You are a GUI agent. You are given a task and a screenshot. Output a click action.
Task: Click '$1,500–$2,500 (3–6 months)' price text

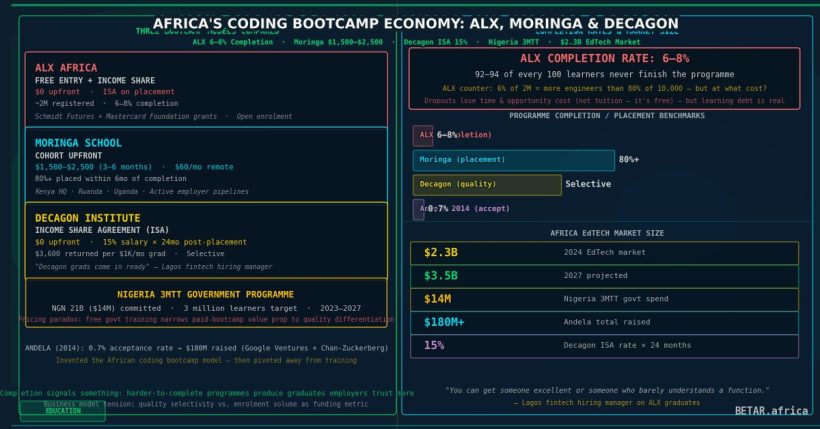click(x=93, y=167)
